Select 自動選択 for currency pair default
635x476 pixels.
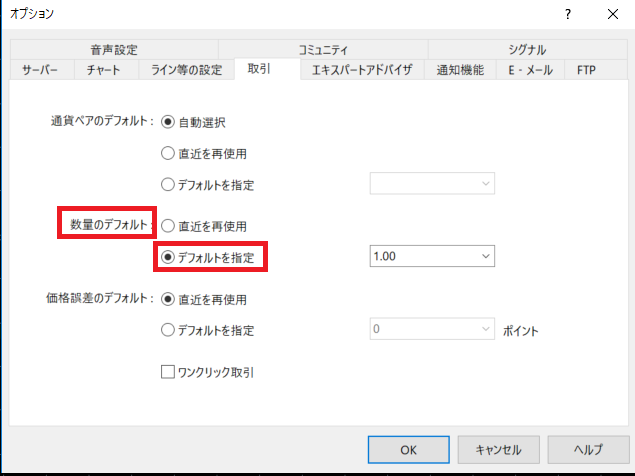[x=168, y=122]
